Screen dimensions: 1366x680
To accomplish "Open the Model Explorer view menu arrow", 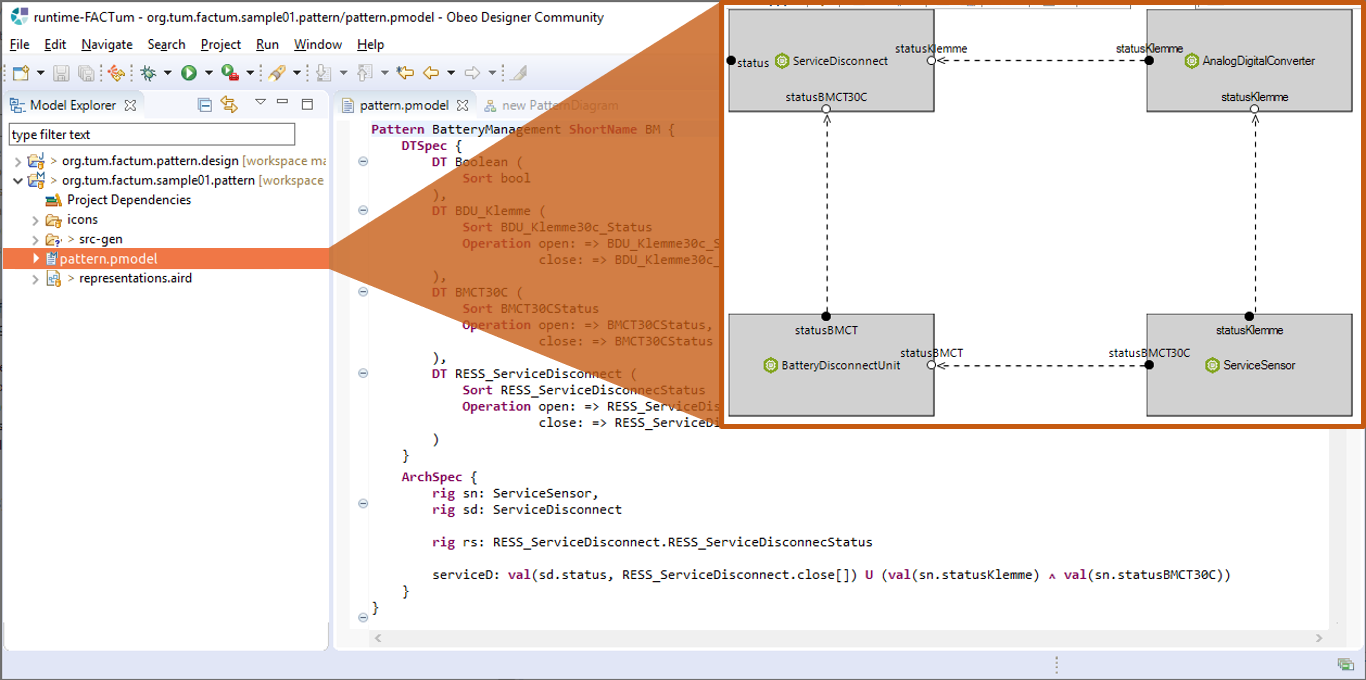I will pos(260,103).
